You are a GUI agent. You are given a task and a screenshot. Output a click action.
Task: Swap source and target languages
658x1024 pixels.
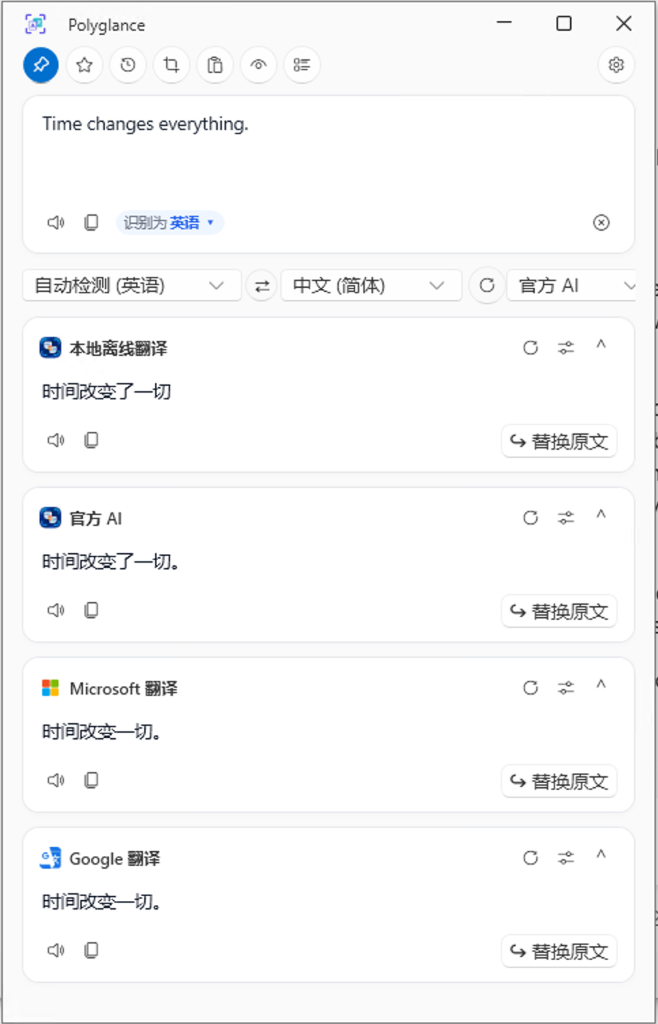[x=262, y=286]
